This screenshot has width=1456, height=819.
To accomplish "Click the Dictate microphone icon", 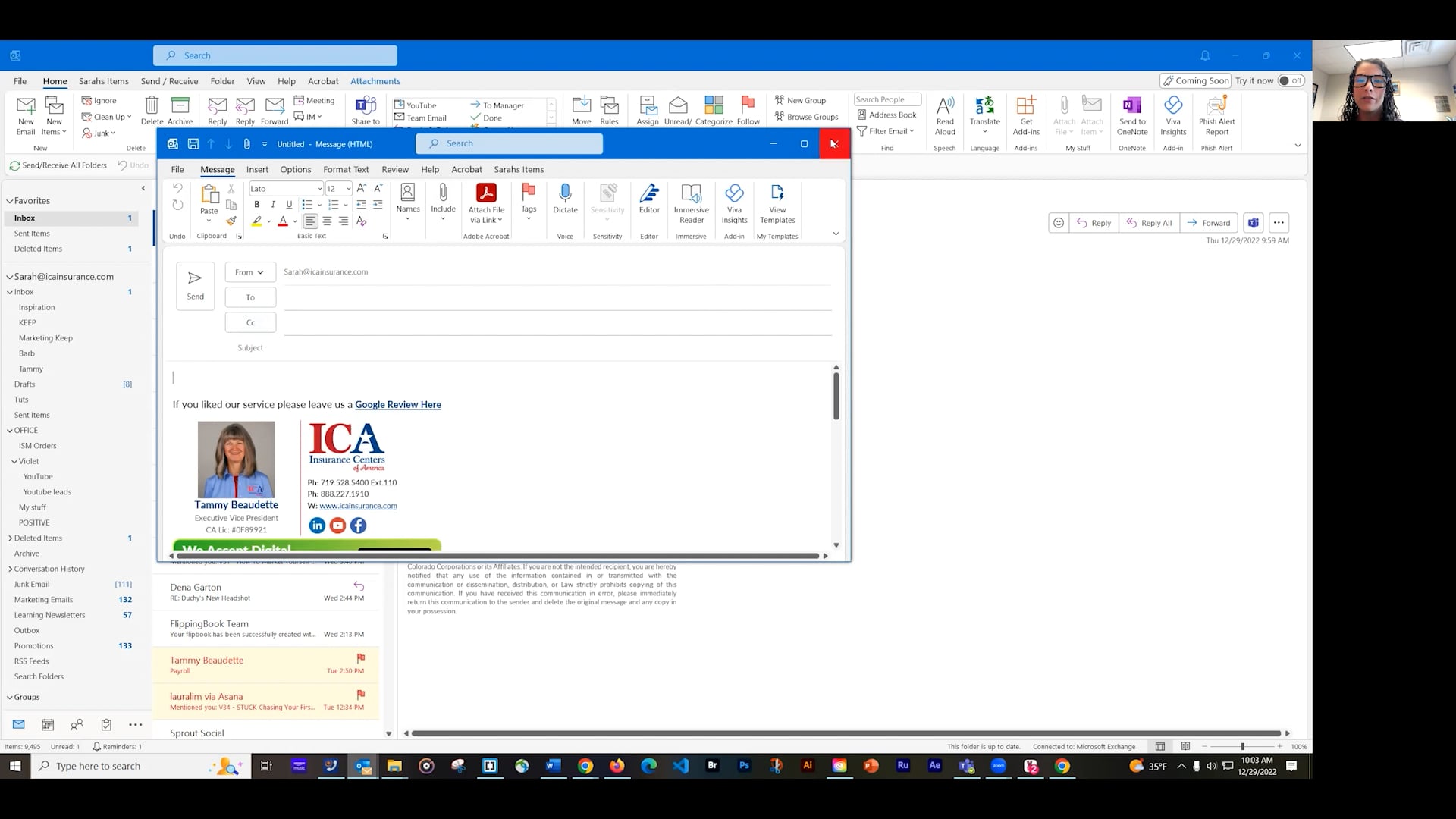I will click(565, 194).
